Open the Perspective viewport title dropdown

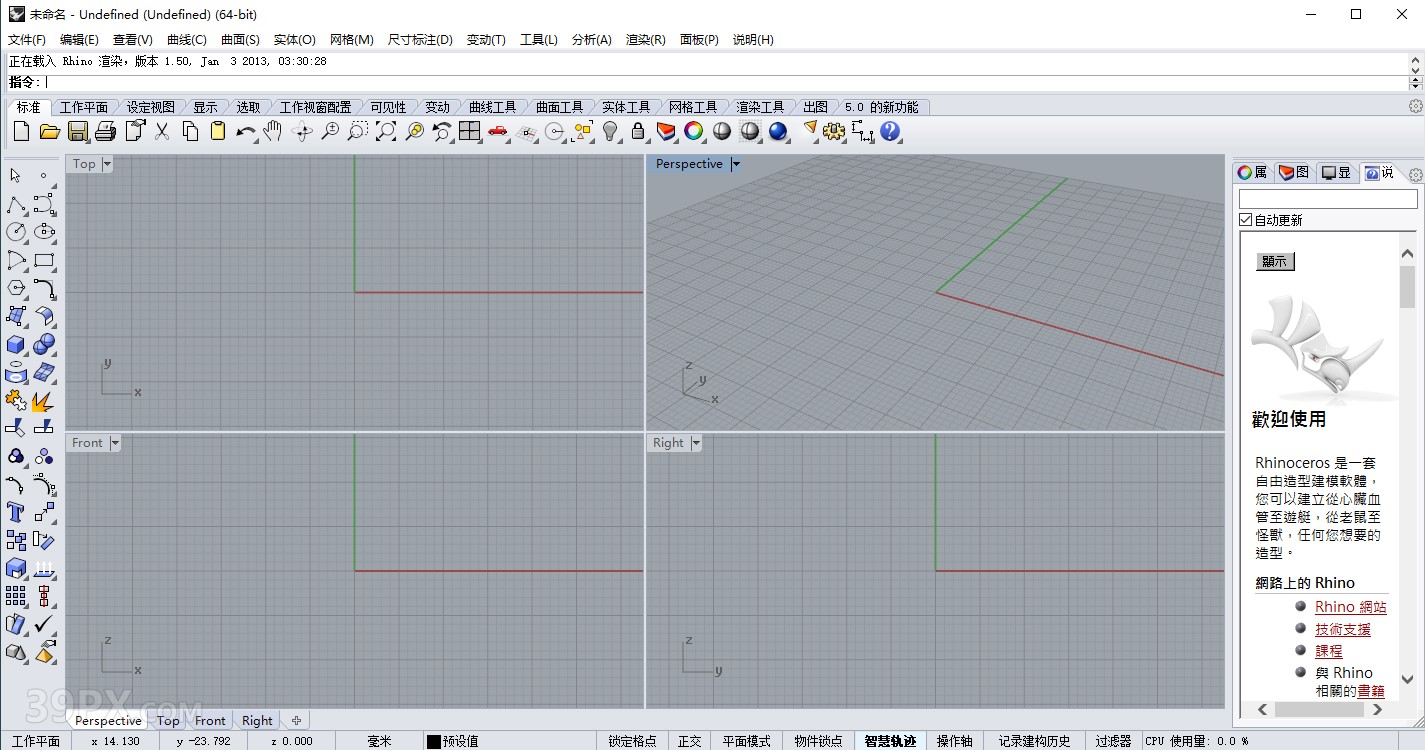coord(737,163)
